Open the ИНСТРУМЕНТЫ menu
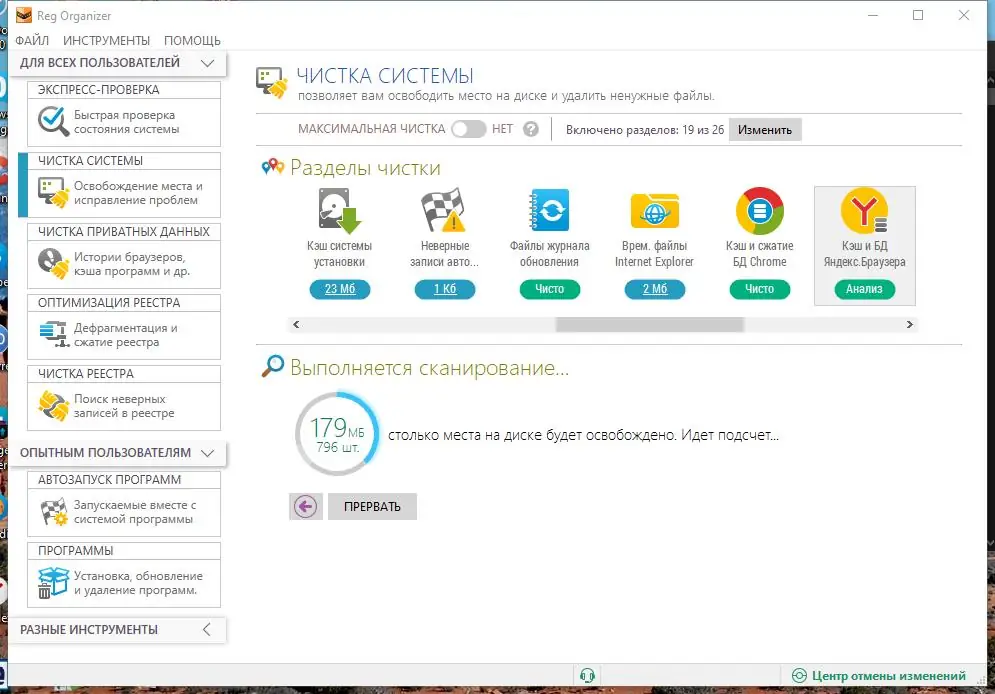Screen dimensions: 995x694 [107, 41]
